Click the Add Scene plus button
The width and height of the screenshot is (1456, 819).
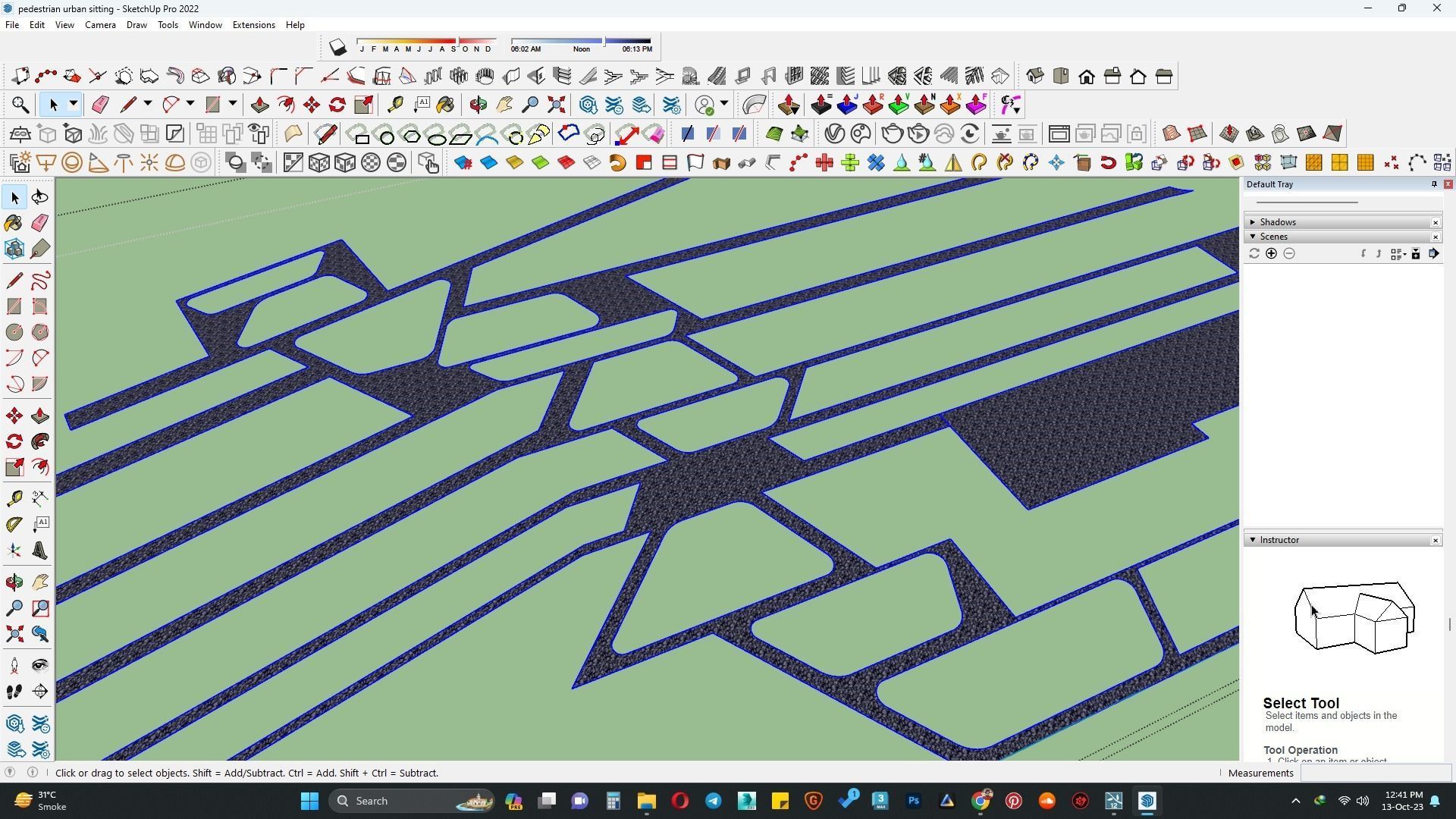(x=1271, y=254)
